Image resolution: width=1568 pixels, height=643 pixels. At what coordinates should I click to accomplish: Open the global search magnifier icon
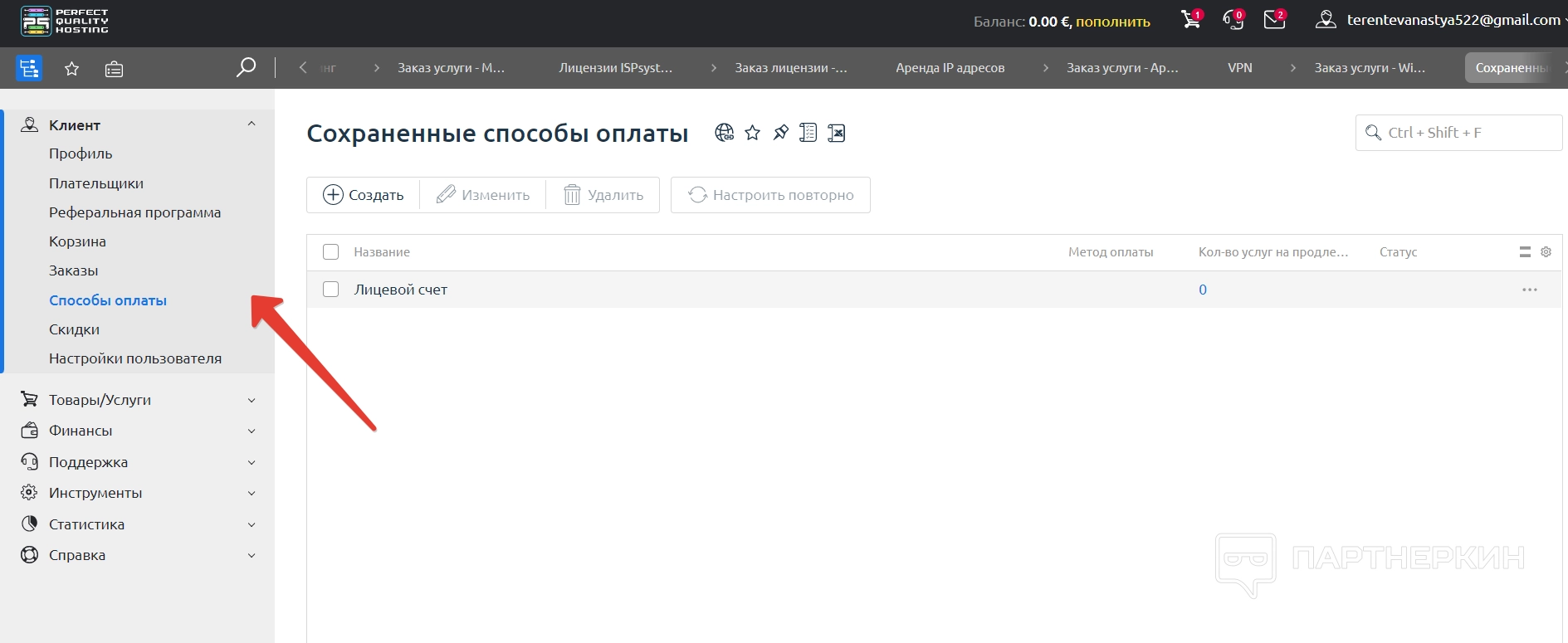246,67
